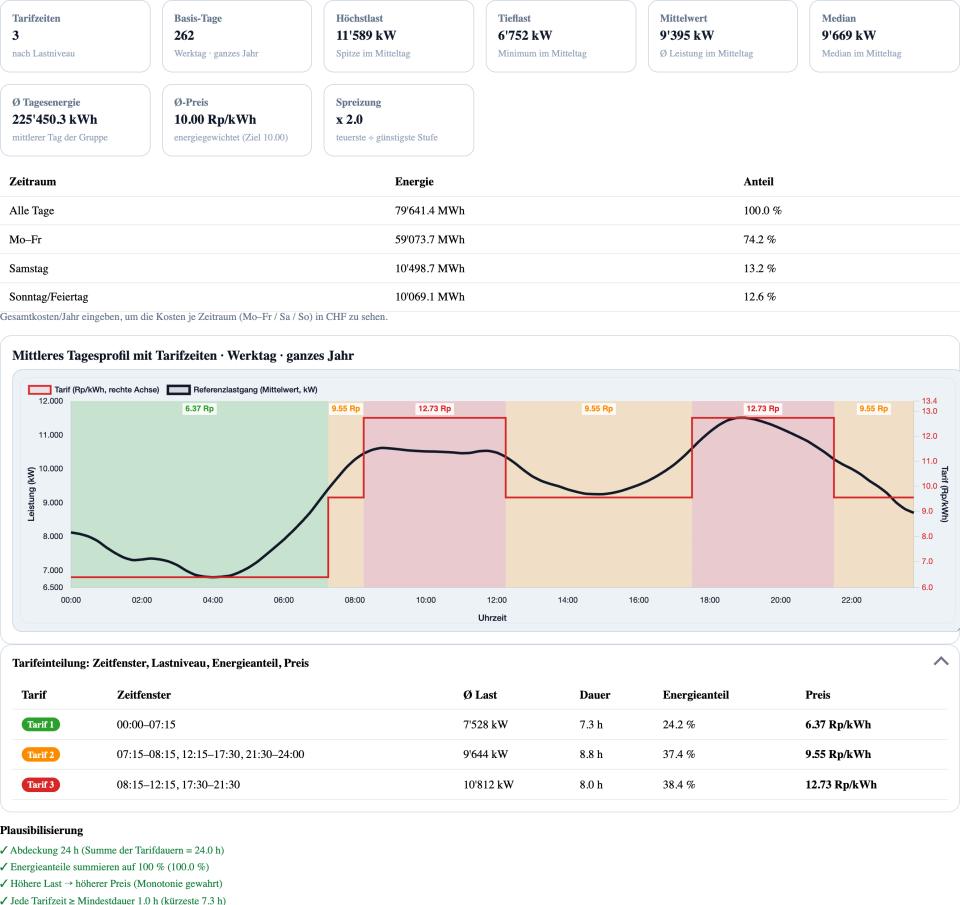Click the Spreizung value x 2.0

pos(349,119)
